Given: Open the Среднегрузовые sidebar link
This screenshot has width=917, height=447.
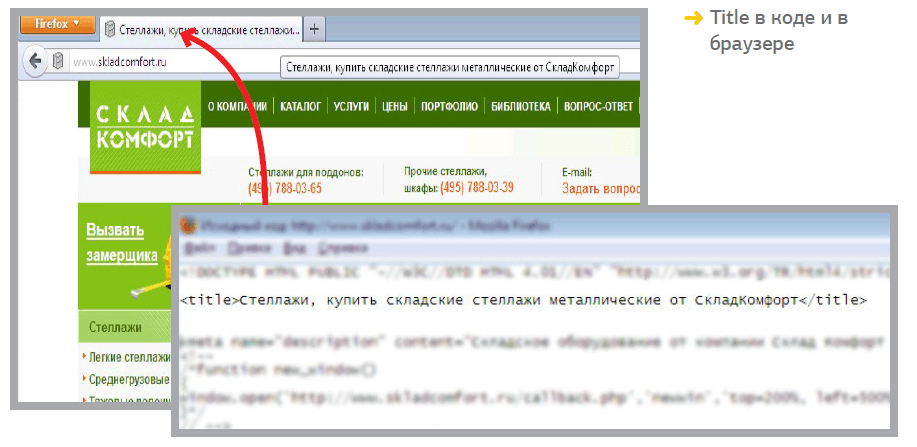Looking at the screenshot, I should tap(129, 379).
